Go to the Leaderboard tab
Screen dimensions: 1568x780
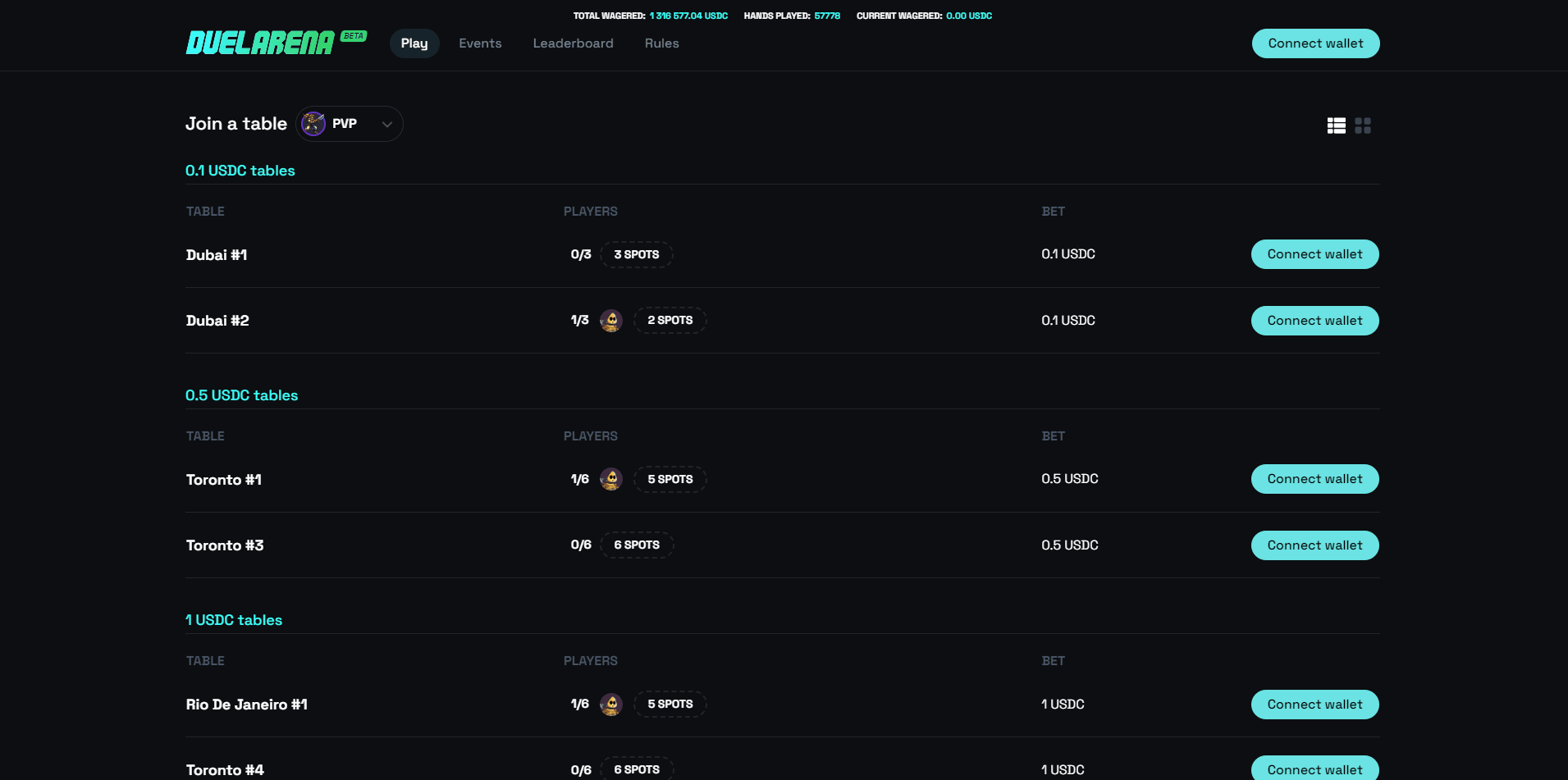573,43
